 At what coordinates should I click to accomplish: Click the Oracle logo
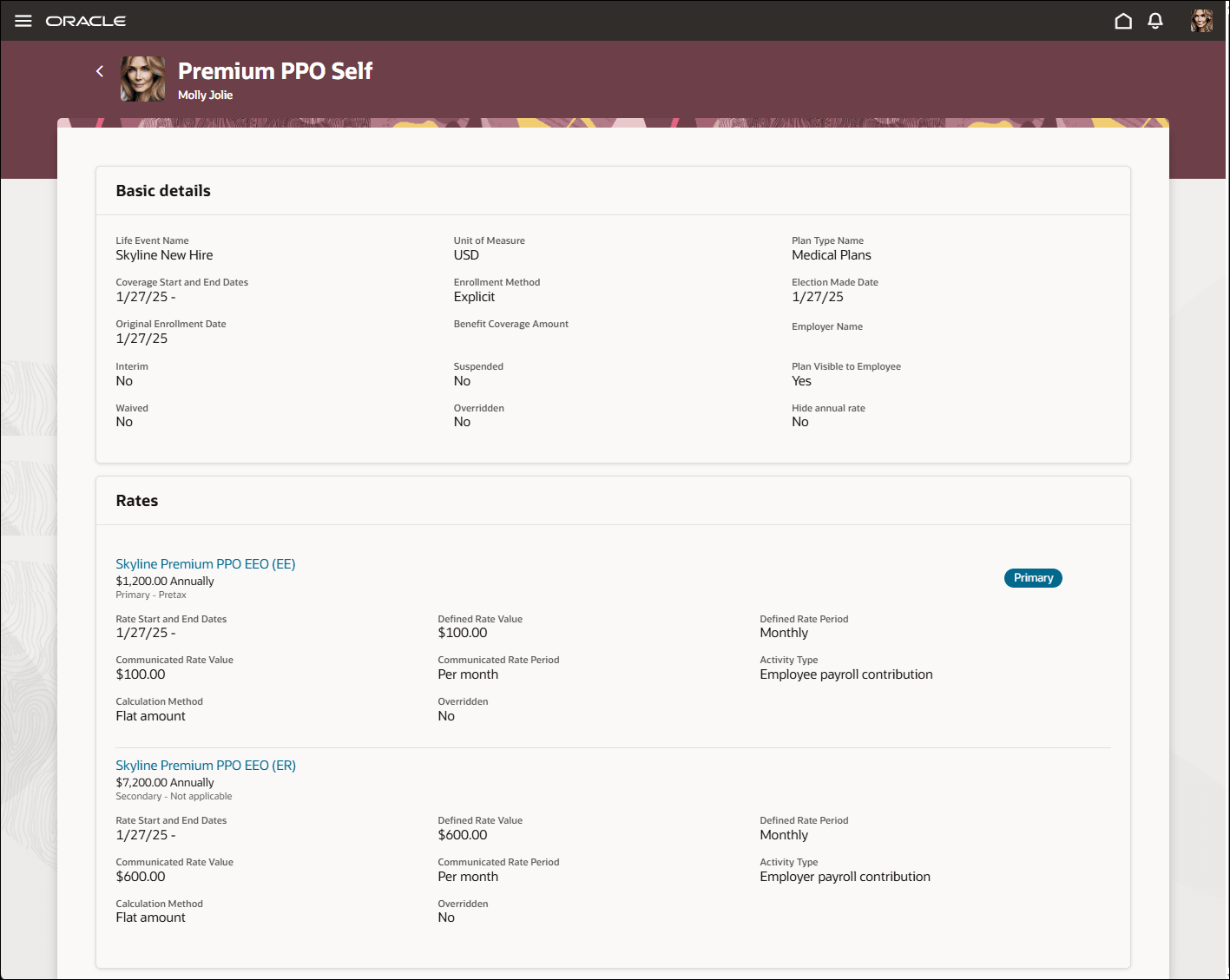[x=86, y=21]
